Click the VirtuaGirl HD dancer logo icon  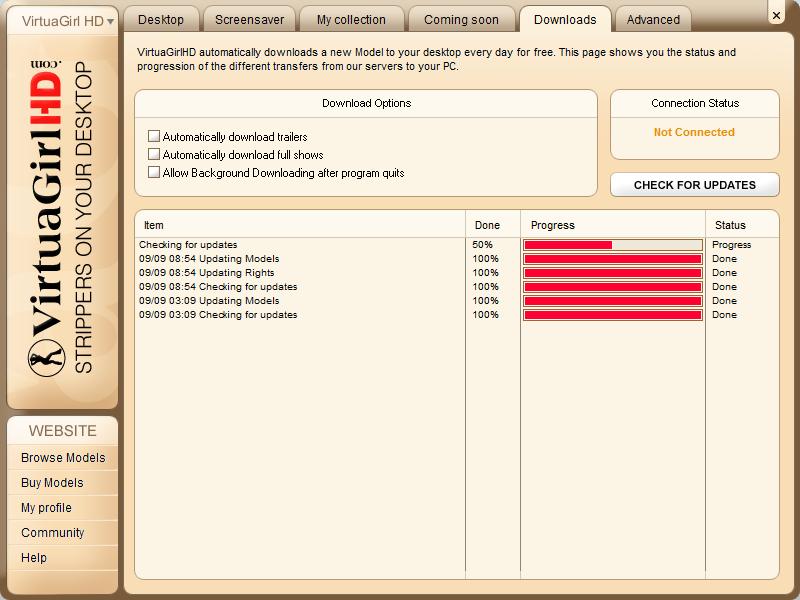coord(46,358)
